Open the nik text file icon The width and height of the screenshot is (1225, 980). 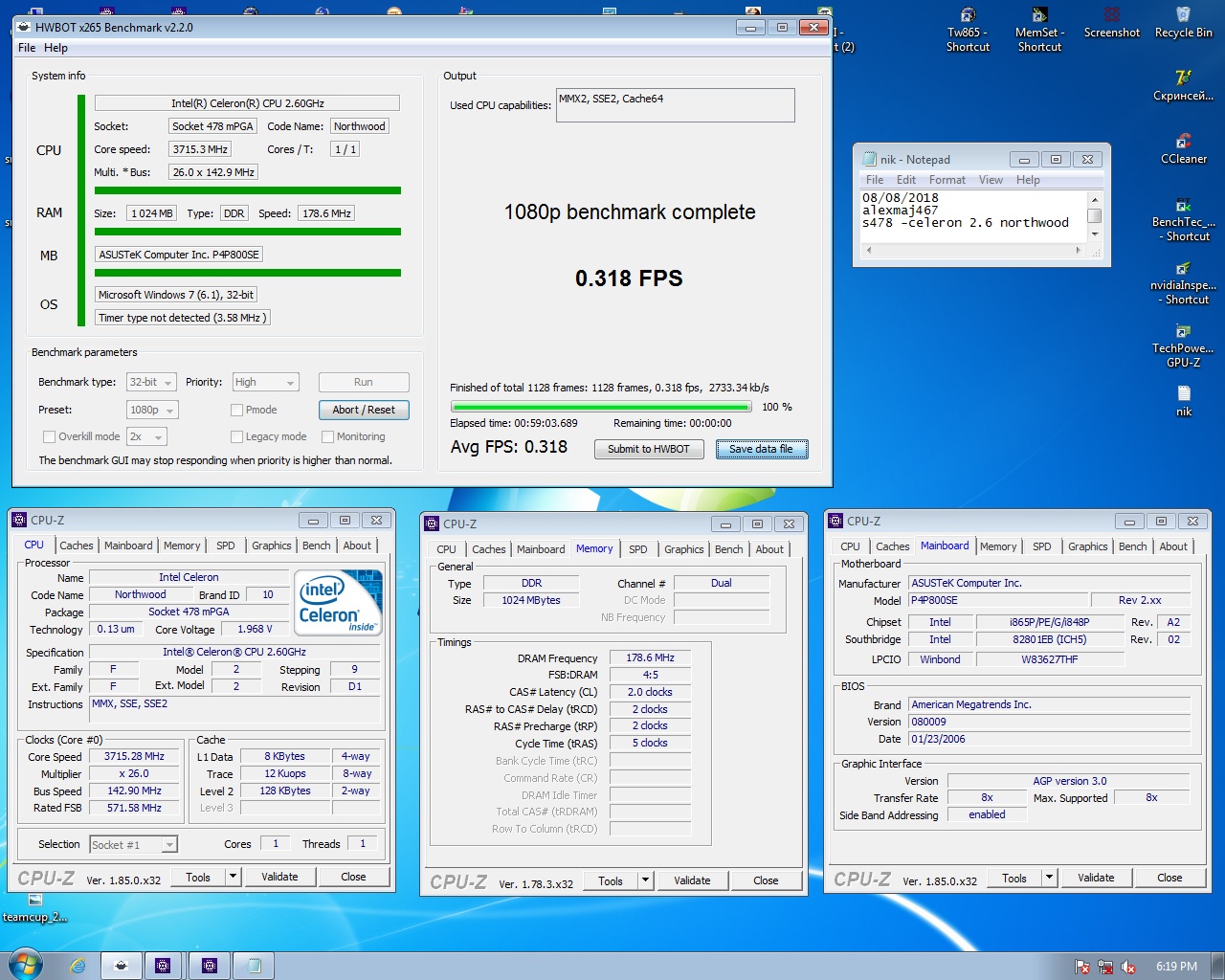(x=1183, y=401)
